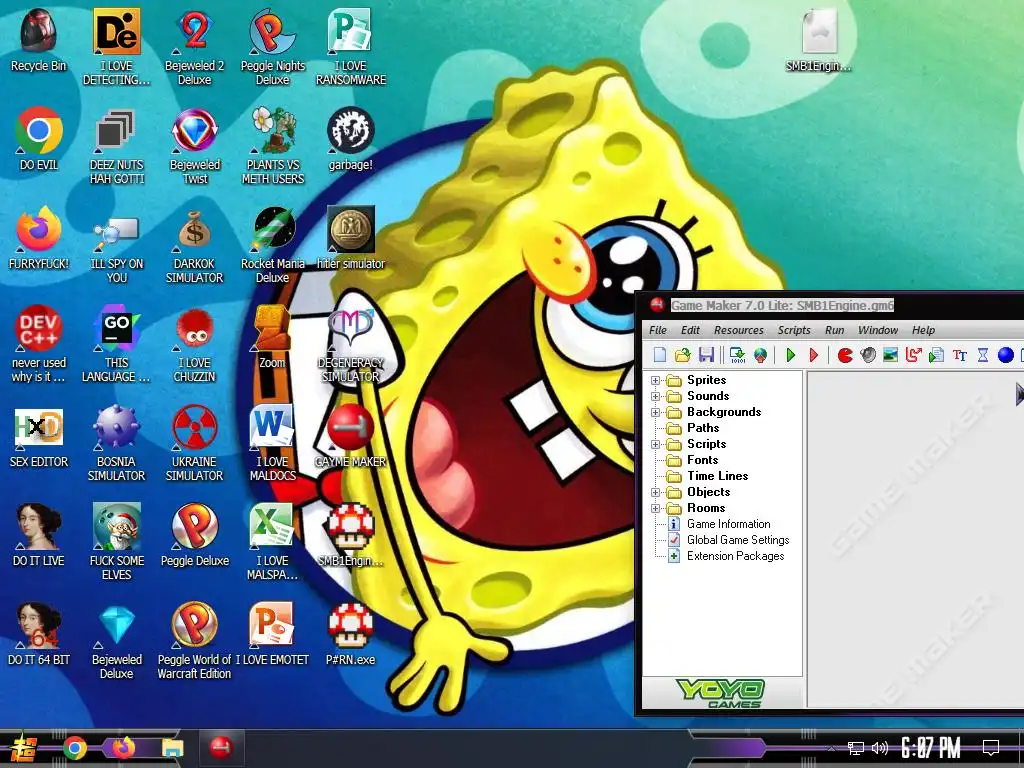
Task: Select SEX EDITOR HxD desktop icon
Action: (39, 436)
